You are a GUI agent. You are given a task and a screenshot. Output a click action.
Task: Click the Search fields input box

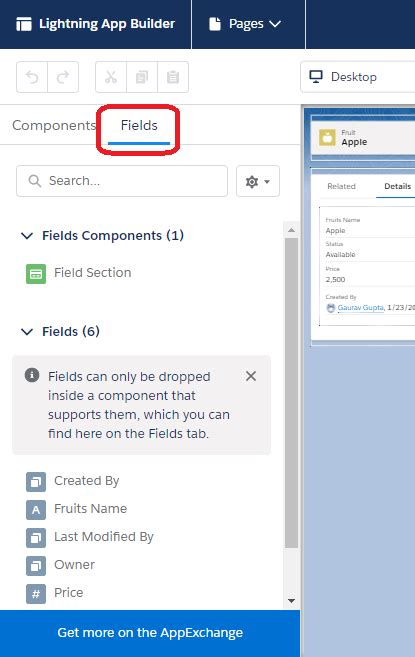click(x=122, y=181)
